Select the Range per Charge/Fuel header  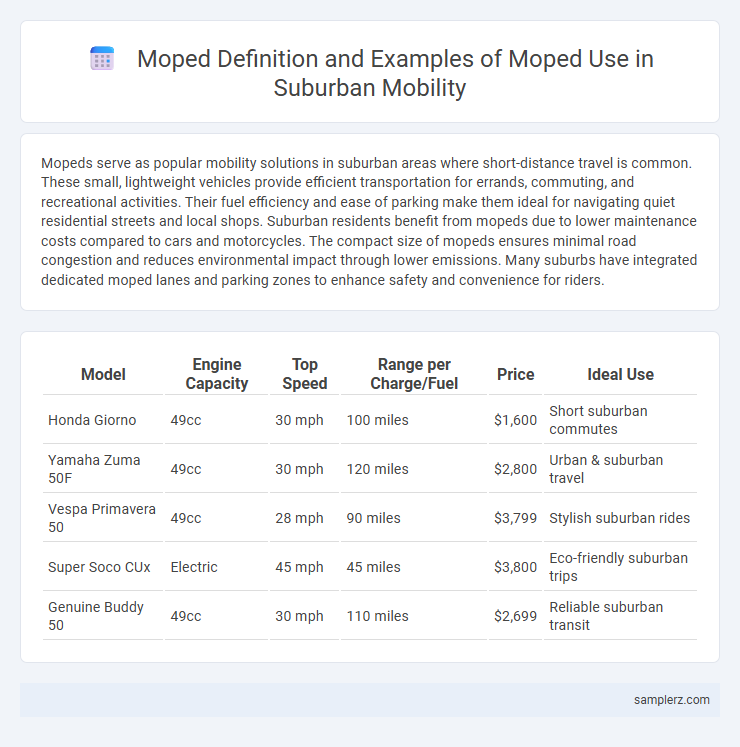(x=414, y=374)
